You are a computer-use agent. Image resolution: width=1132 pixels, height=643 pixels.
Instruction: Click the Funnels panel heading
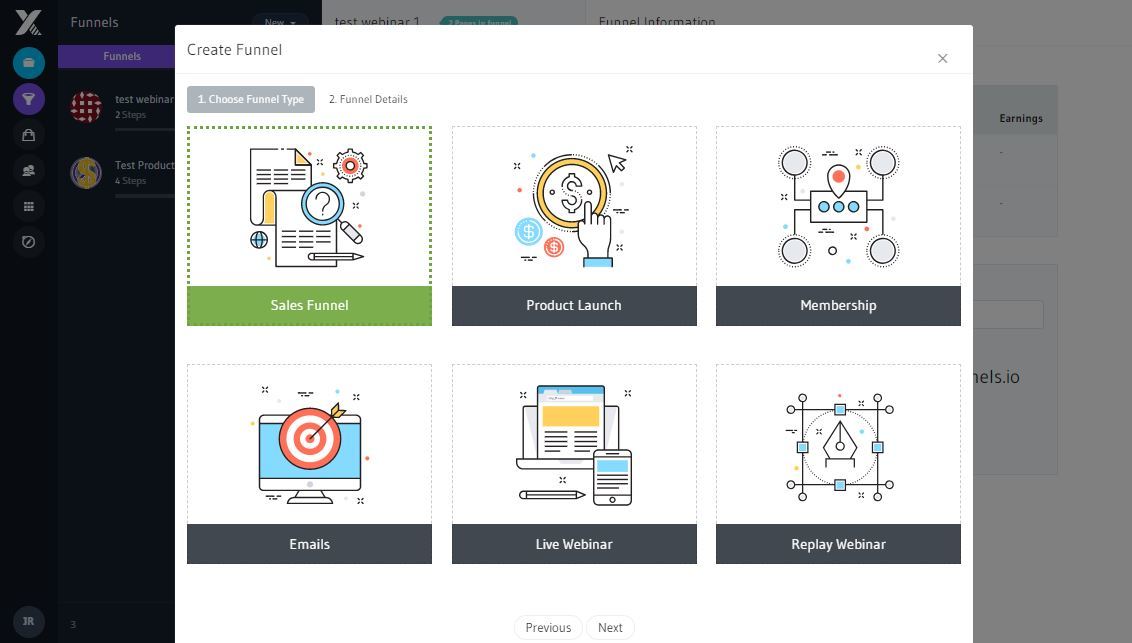[x=95, y=22]
